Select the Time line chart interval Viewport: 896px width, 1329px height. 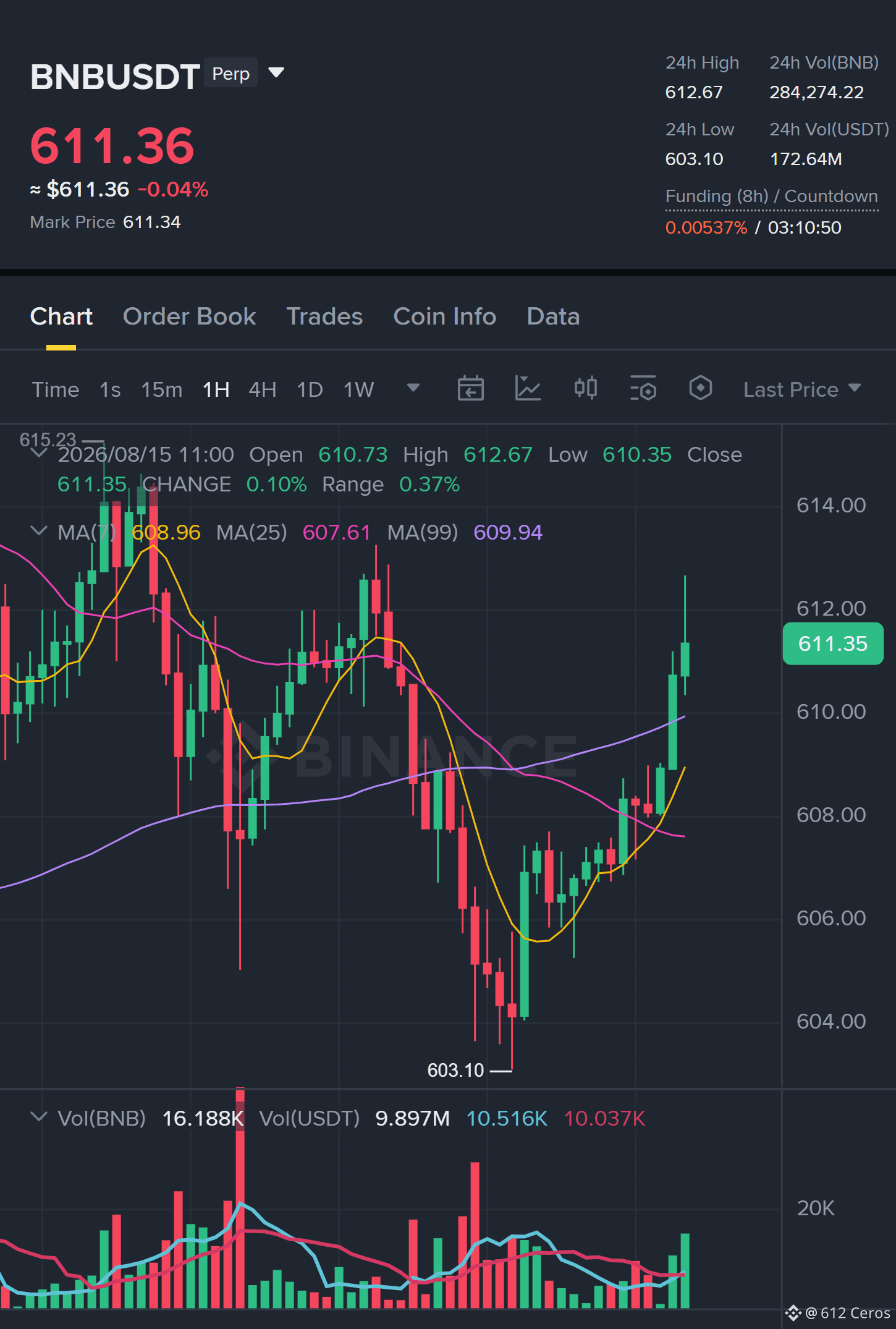[56, 389]
